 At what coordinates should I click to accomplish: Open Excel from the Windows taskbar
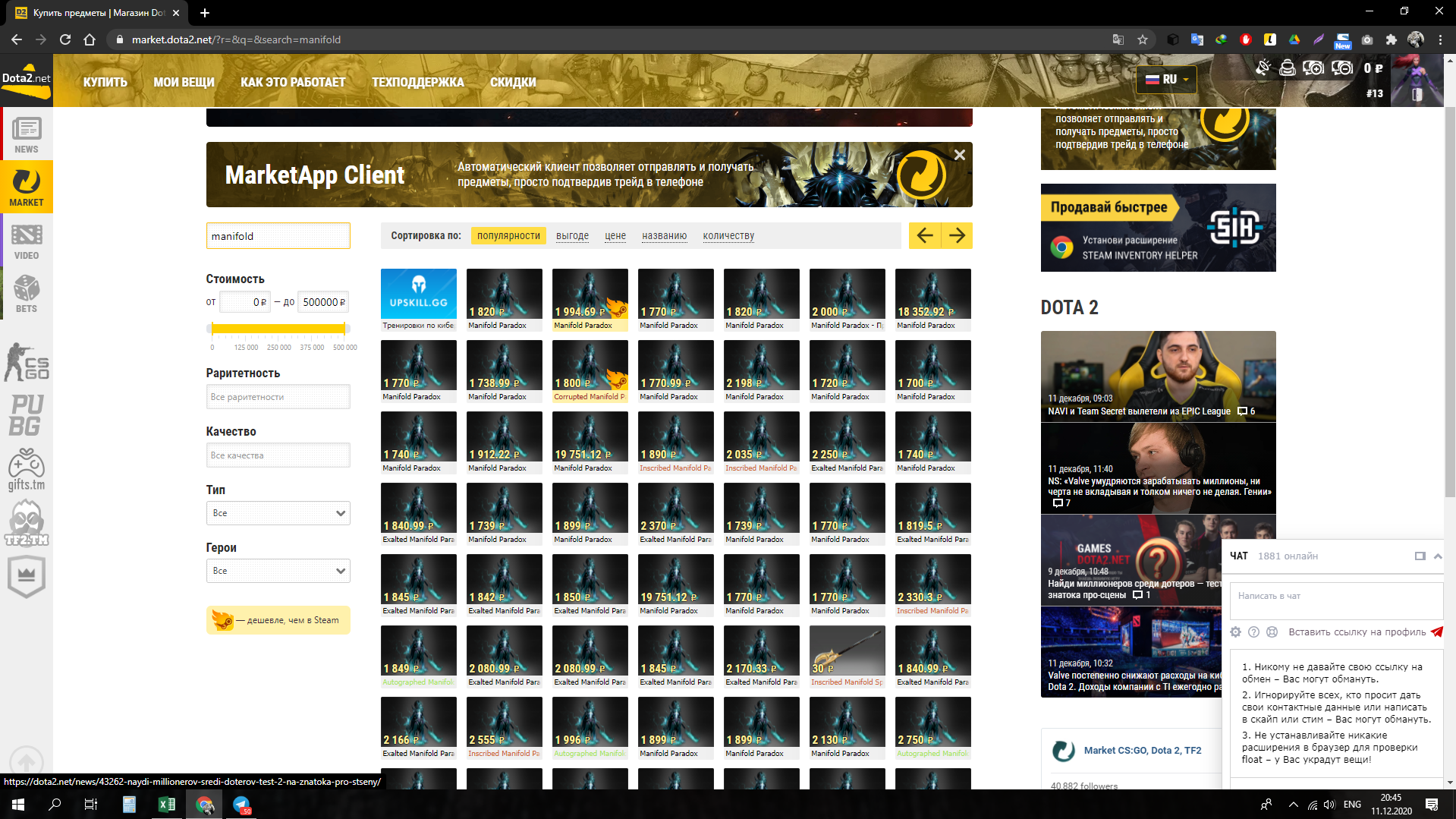pos(167,805)
